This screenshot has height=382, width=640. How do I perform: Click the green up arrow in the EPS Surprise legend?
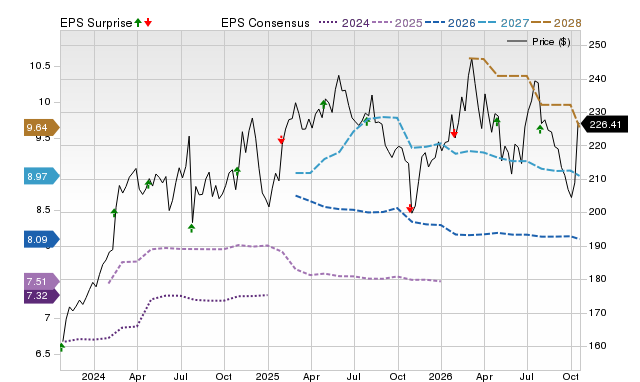138,23
